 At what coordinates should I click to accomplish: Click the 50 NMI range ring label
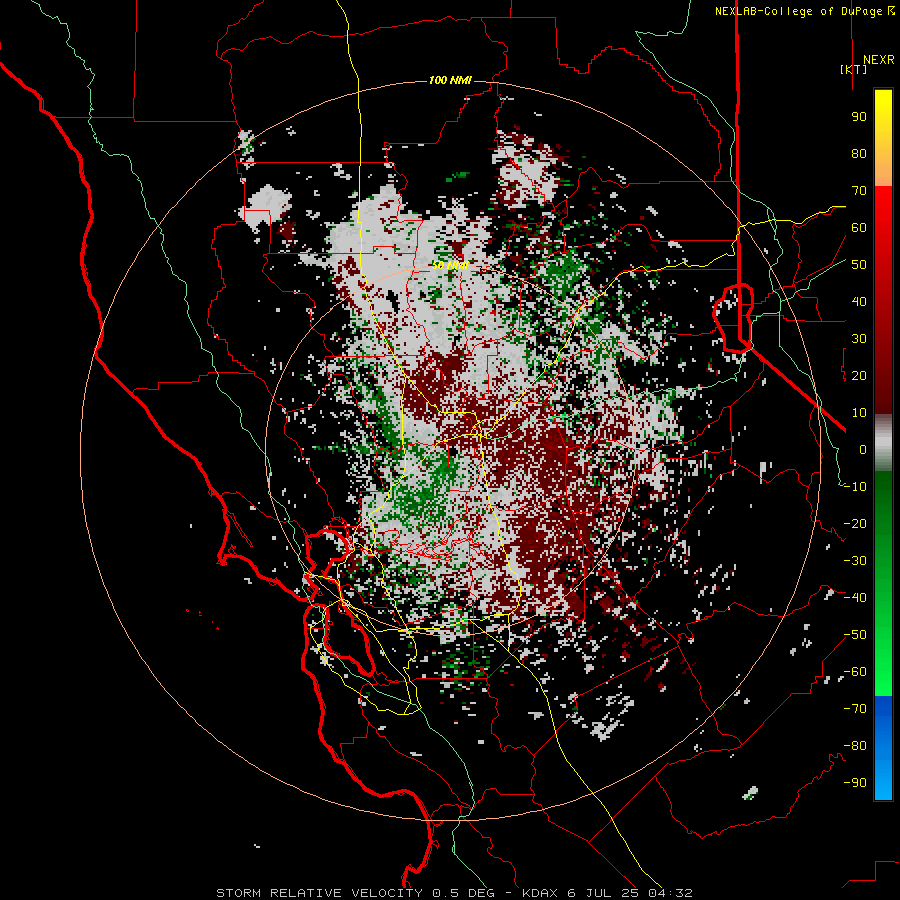450,265
